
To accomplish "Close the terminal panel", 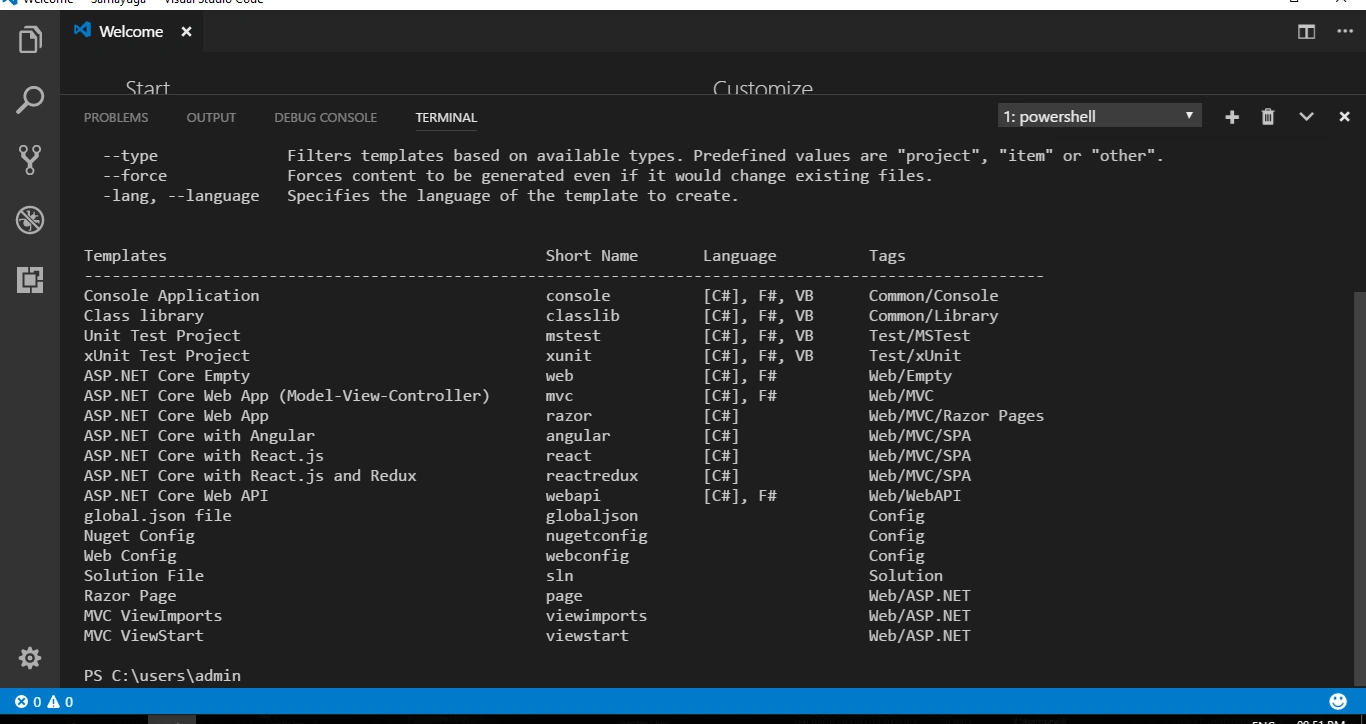I will (x=1344, y=117).
